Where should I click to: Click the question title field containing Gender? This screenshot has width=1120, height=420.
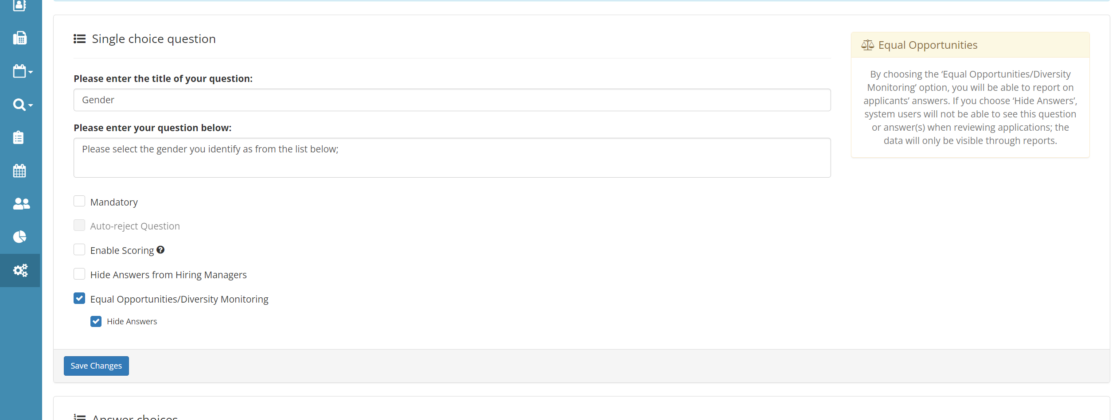click(x=452, y=100)
